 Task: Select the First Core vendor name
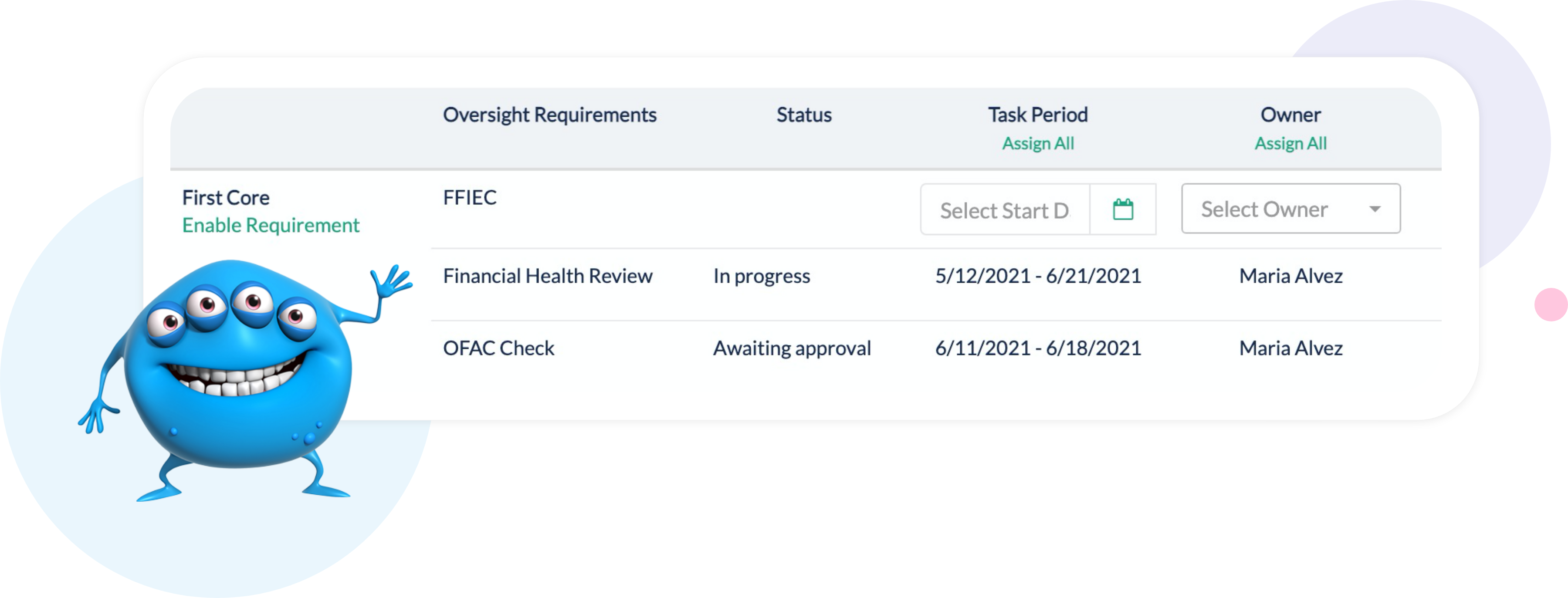tap(226, 198)
